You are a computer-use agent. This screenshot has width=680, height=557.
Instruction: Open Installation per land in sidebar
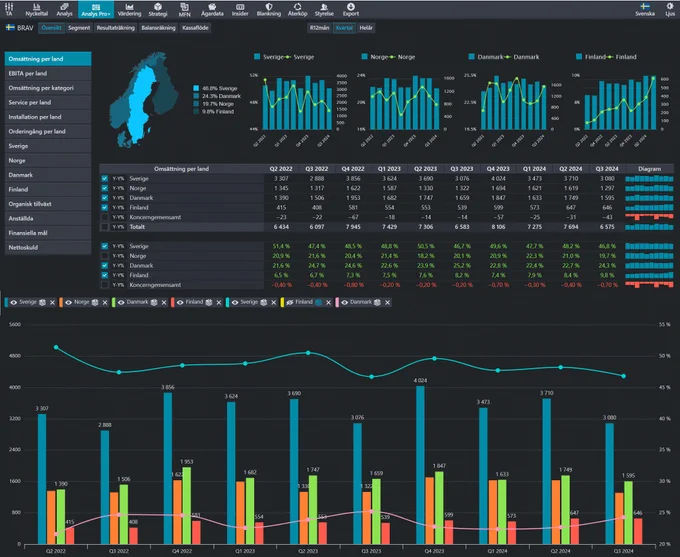(x=48, y=117)
